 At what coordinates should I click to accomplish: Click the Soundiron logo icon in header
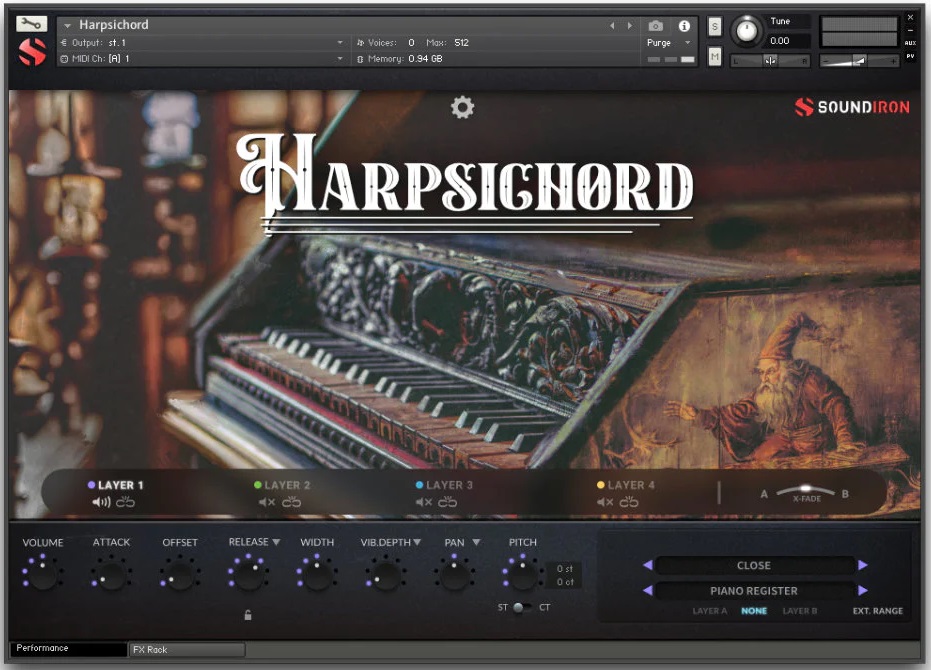[31, 52]
